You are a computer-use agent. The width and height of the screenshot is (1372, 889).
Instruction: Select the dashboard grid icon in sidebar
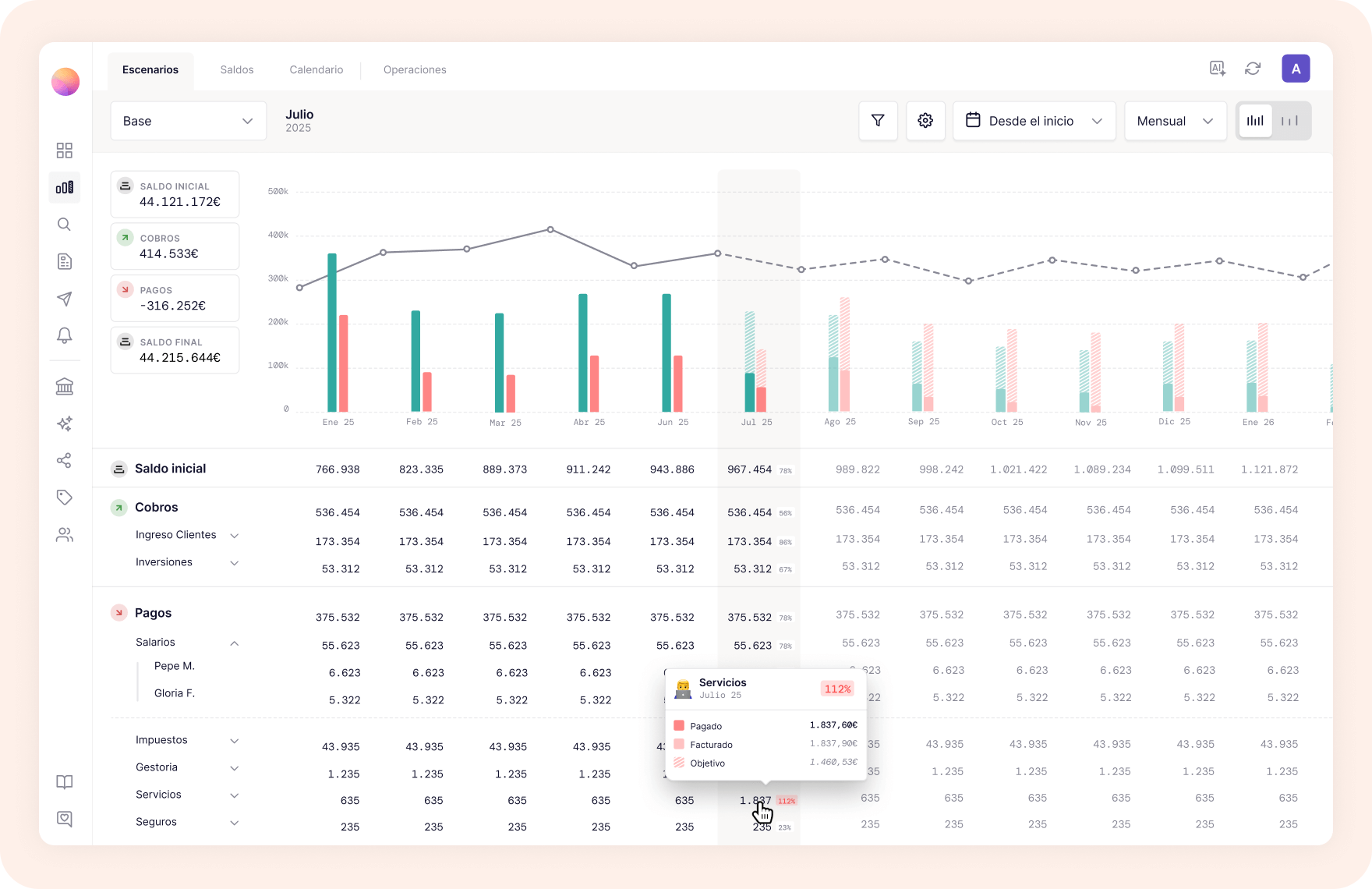[65, 150]
